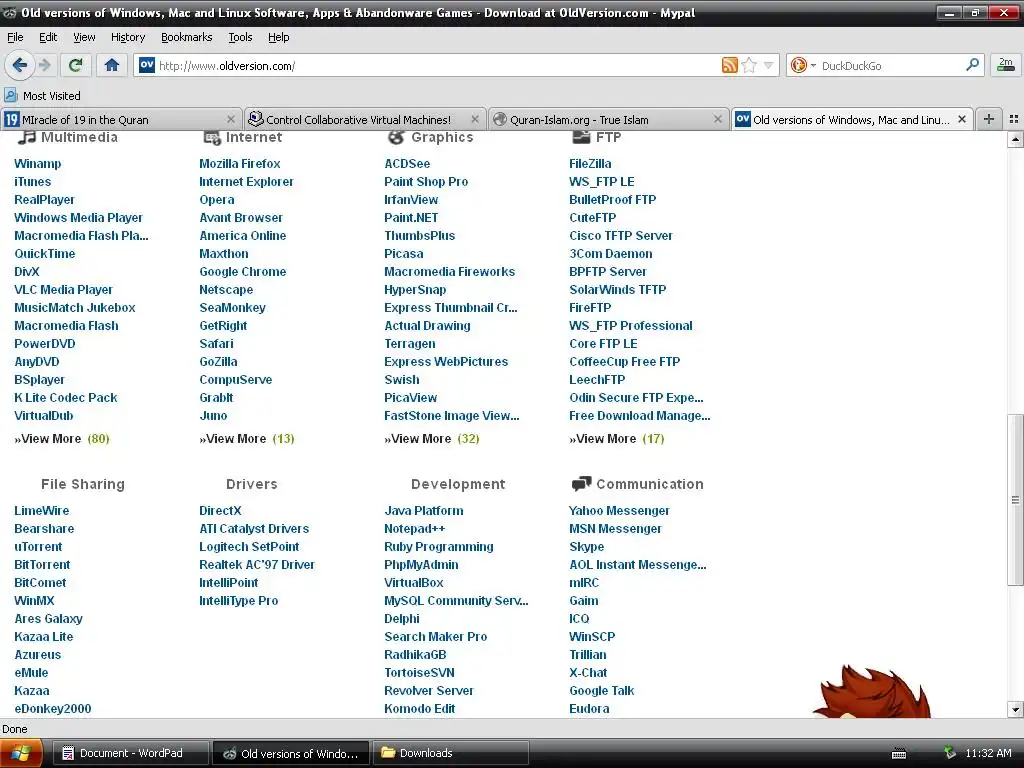The width and height of the screenshot is (1024, 768).
Task: Click the Forward arrow button
Action: pos(44,65)
